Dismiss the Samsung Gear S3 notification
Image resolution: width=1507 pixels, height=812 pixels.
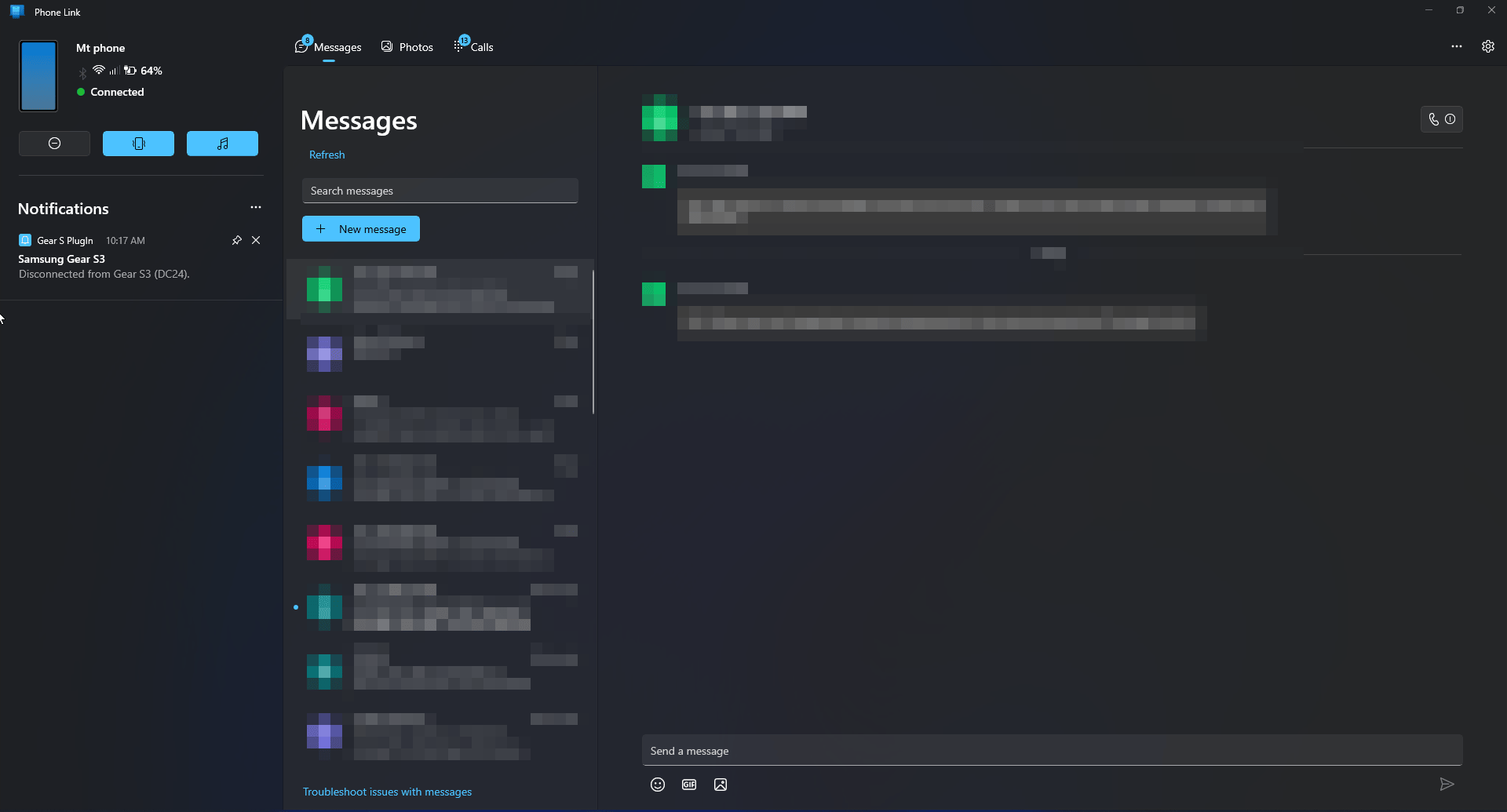256,240
